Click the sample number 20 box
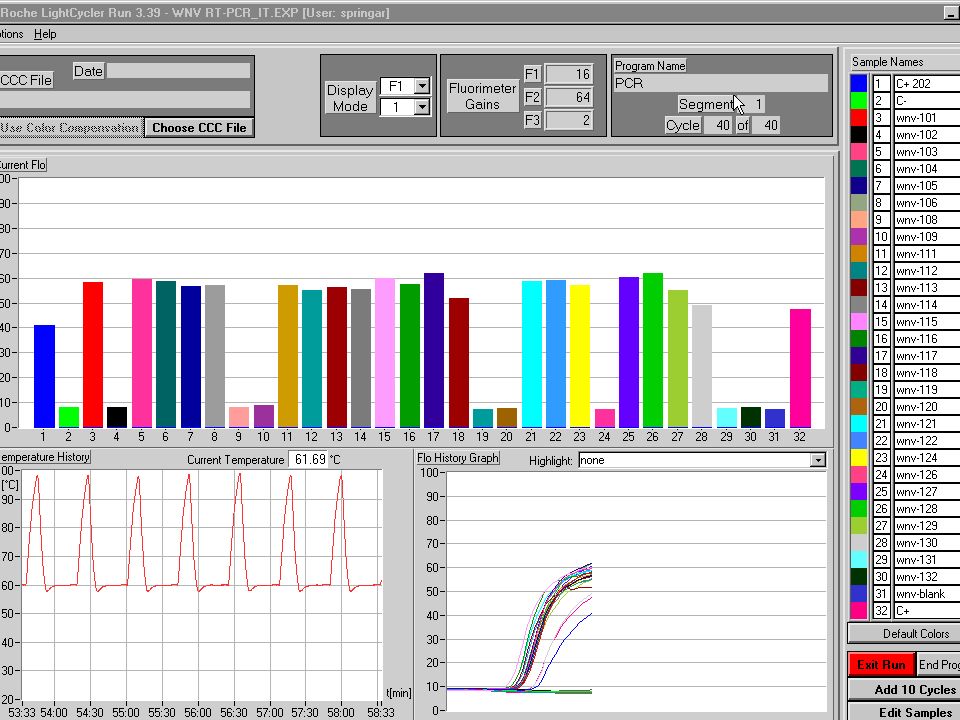Image resolution: width=960 pixels, height=720 pixels. click(881, 407)
